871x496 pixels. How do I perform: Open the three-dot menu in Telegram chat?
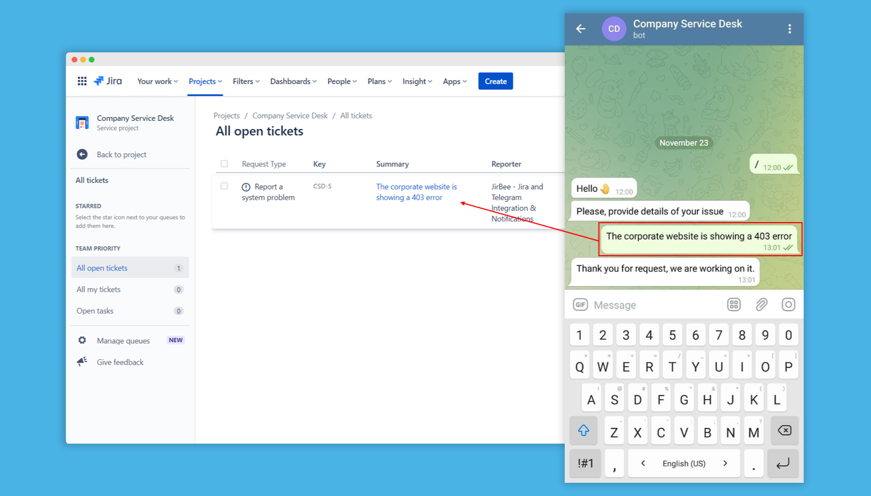789,29
